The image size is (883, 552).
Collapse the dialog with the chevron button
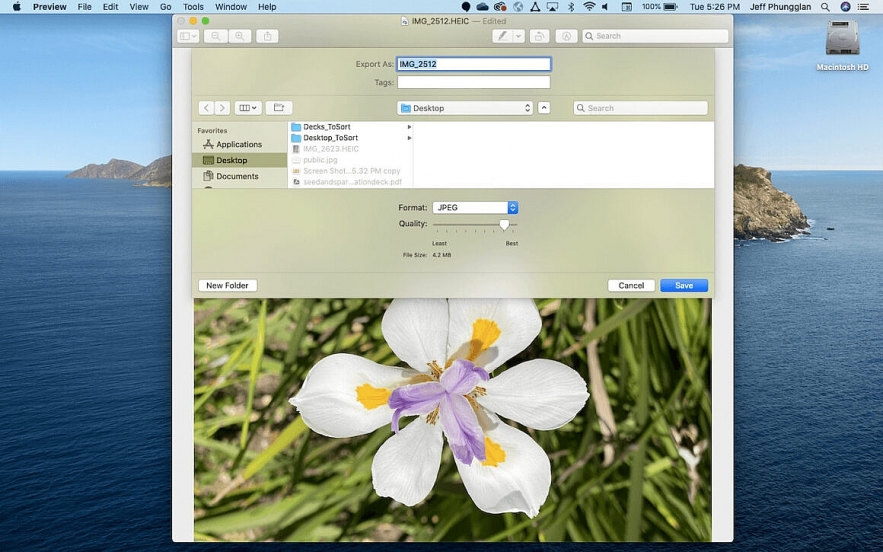click(544, 108)
